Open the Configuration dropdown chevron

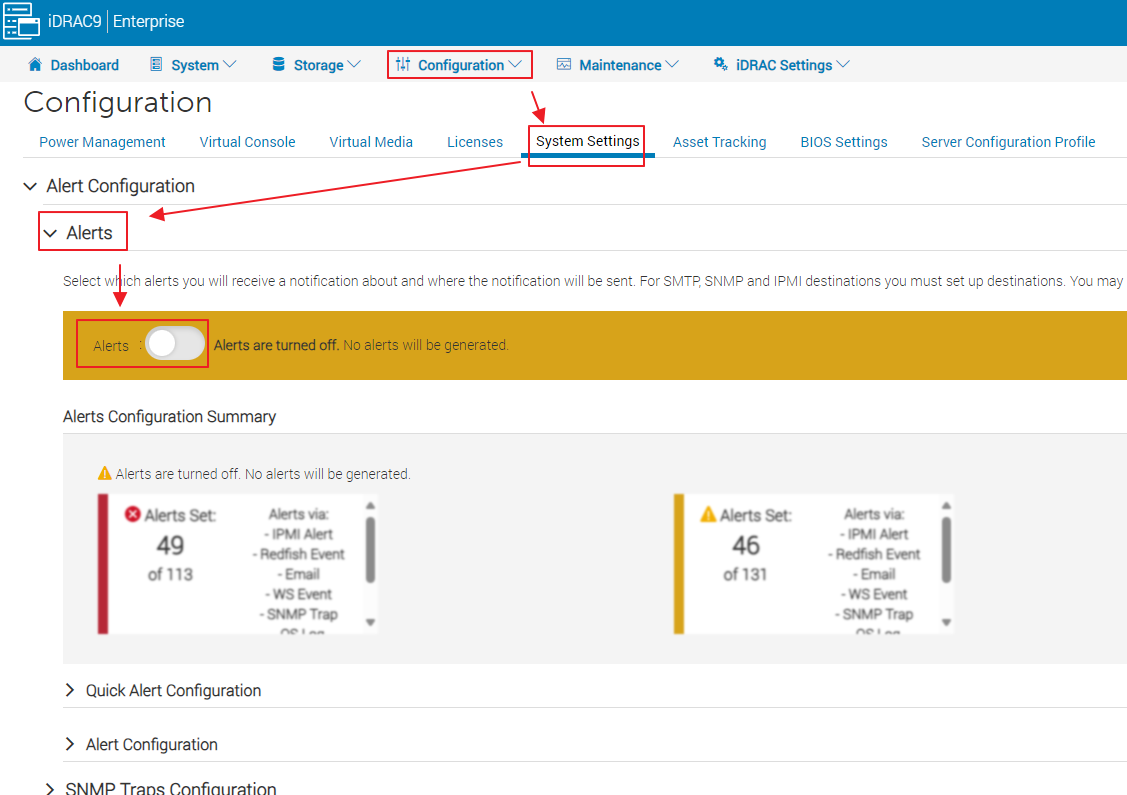tap(515, 64)
